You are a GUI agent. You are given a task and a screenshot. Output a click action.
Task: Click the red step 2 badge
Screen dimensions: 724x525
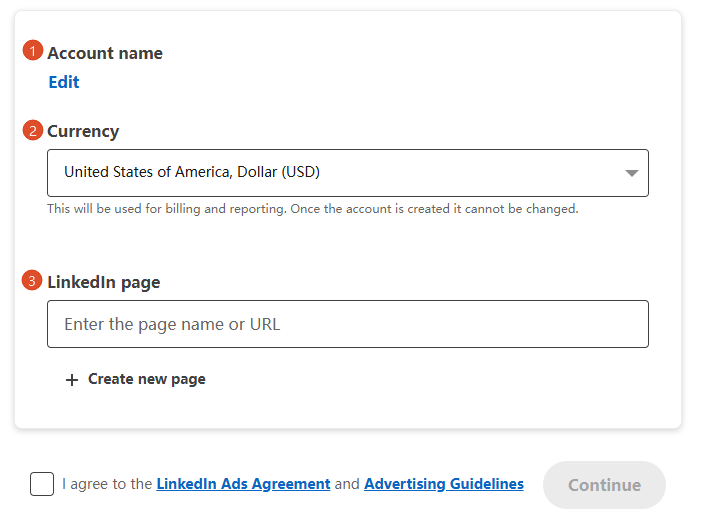[33, 130]
